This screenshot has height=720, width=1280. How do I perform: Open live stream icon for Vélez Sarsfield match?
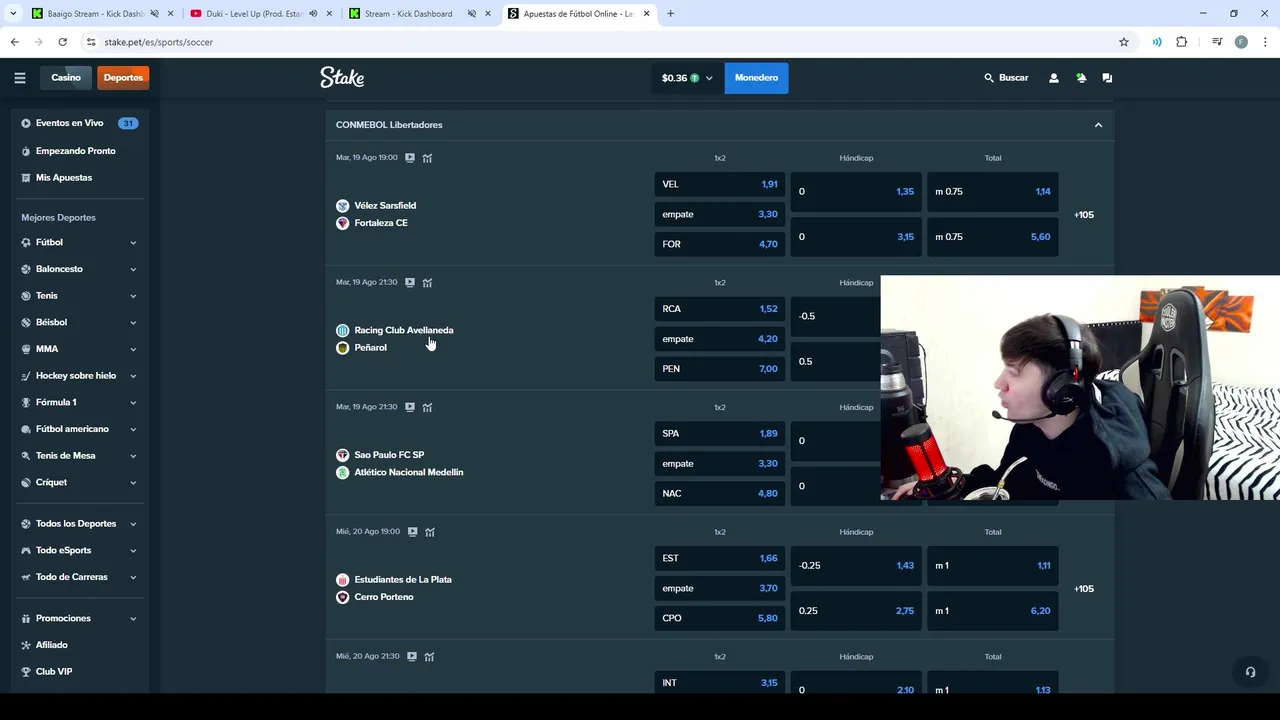click(410, 158)
